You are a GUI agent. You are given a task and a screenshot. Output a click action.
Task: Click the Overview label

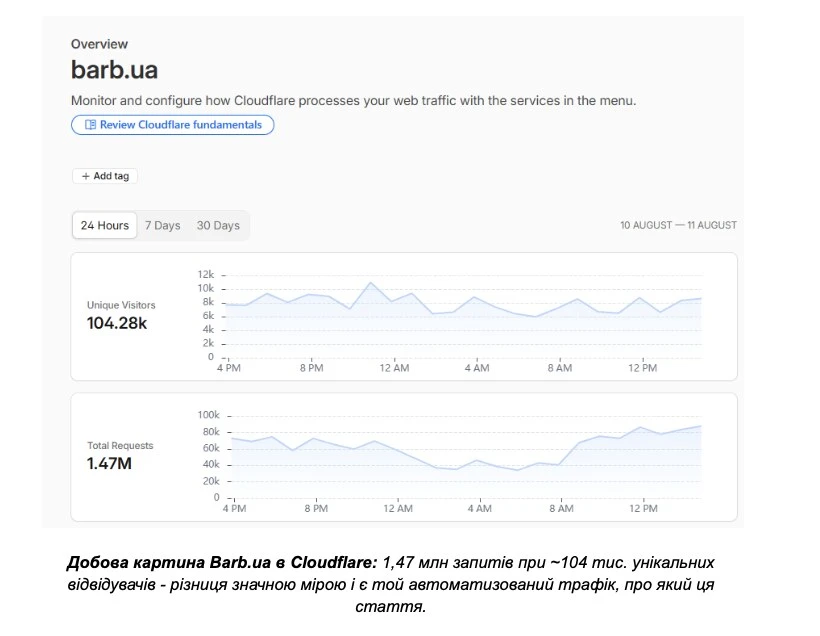99,44
